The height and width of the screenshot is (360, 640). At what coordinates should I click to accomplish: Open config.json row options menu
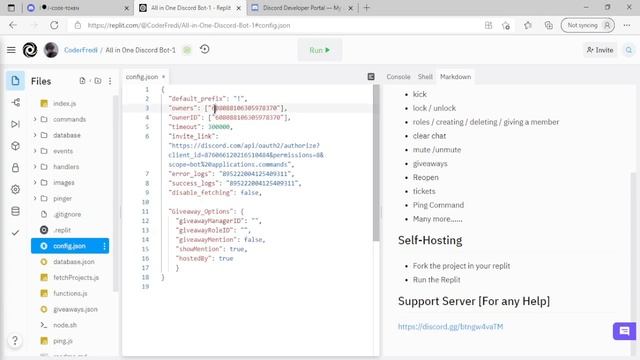[104, 246]
